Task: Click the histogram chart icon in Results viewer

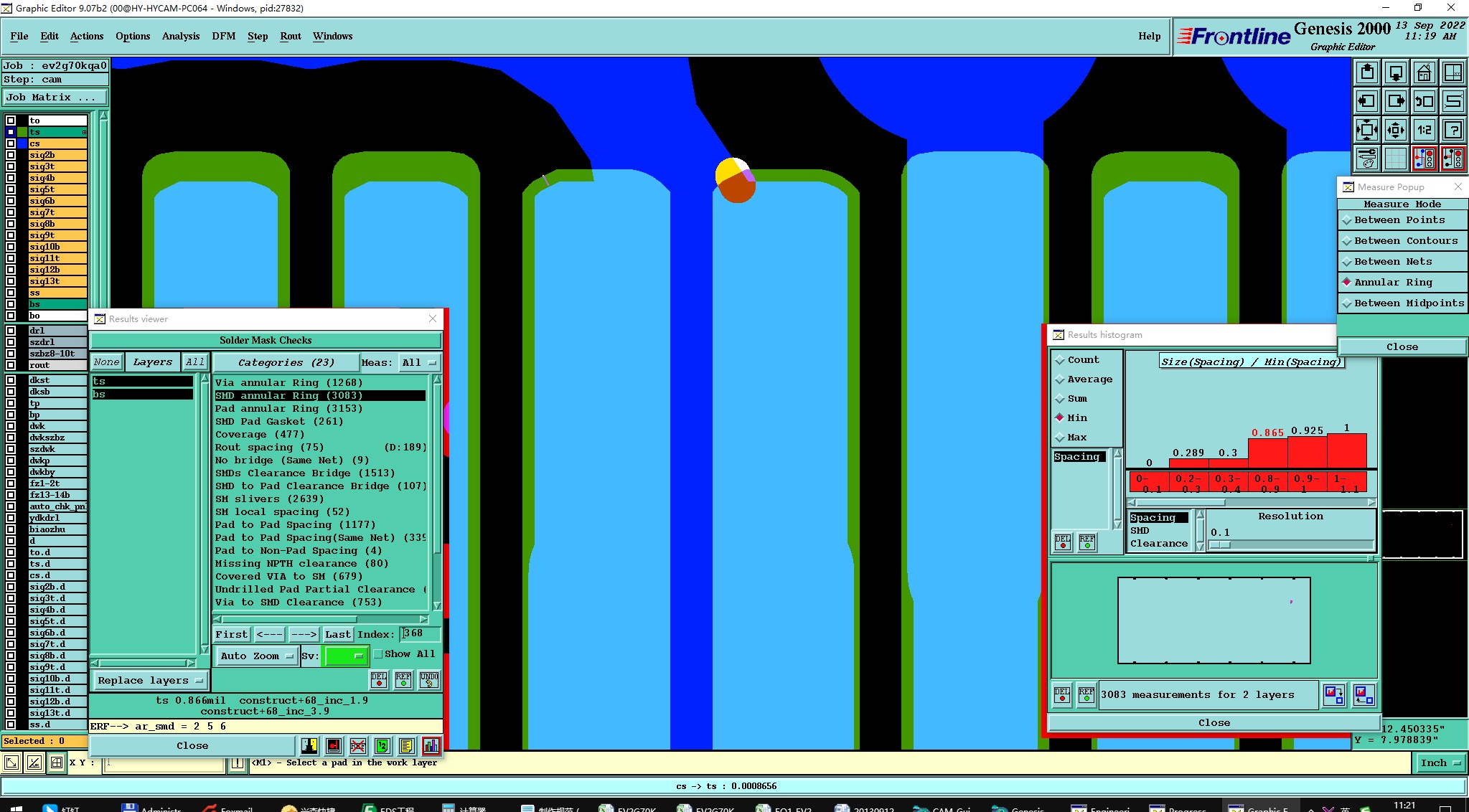Action: tap(431, 746)
